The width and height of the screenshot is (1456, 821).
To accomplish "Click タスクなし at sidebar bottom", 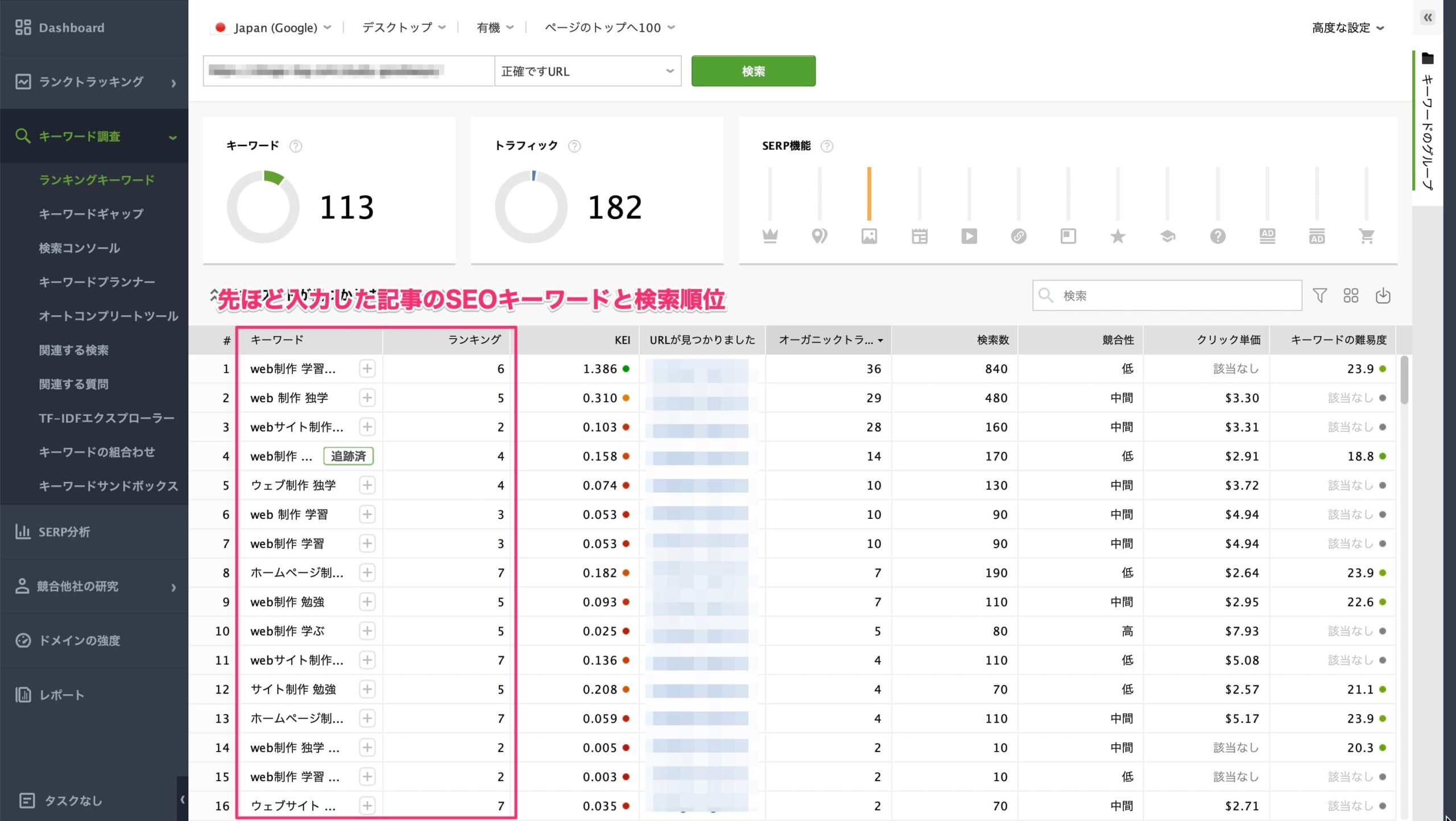I will coord(61,801).
